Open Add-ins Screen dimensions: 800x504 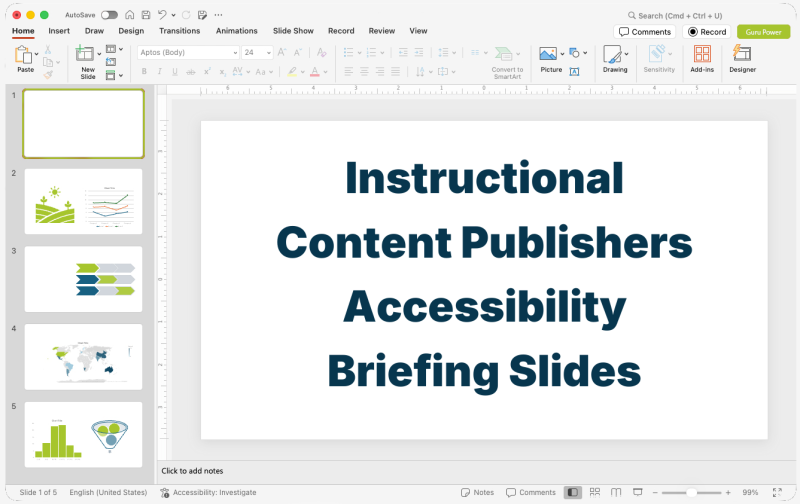[702, 59]
